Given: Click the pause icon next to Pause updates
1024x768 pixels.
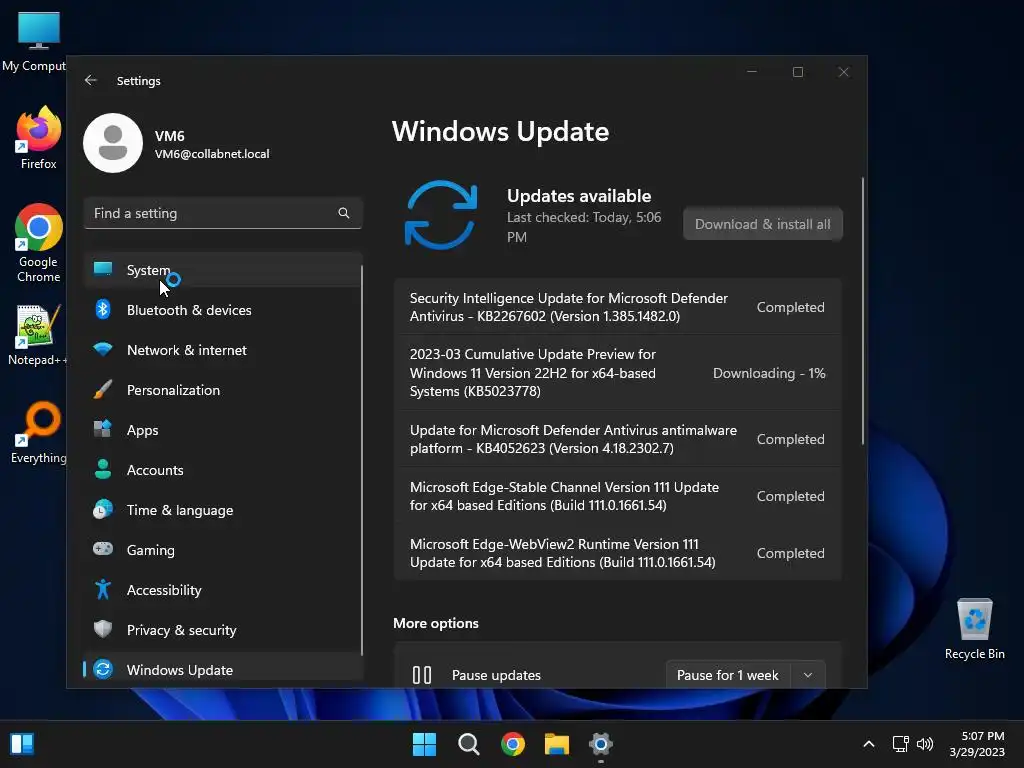Looking at the screenshot, I should [x=422, y=675].
